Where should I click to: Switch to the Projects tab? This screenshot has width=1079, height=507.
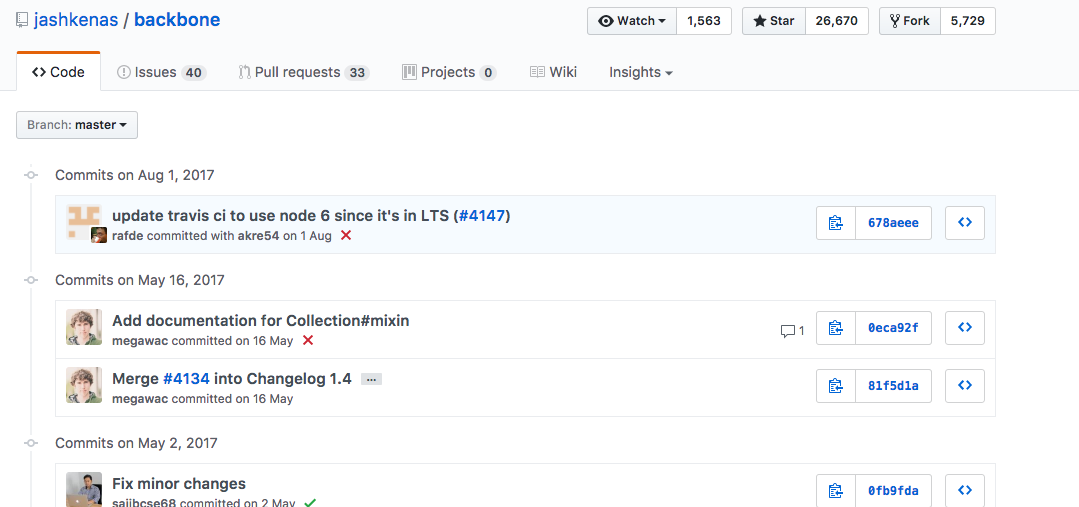449,72
